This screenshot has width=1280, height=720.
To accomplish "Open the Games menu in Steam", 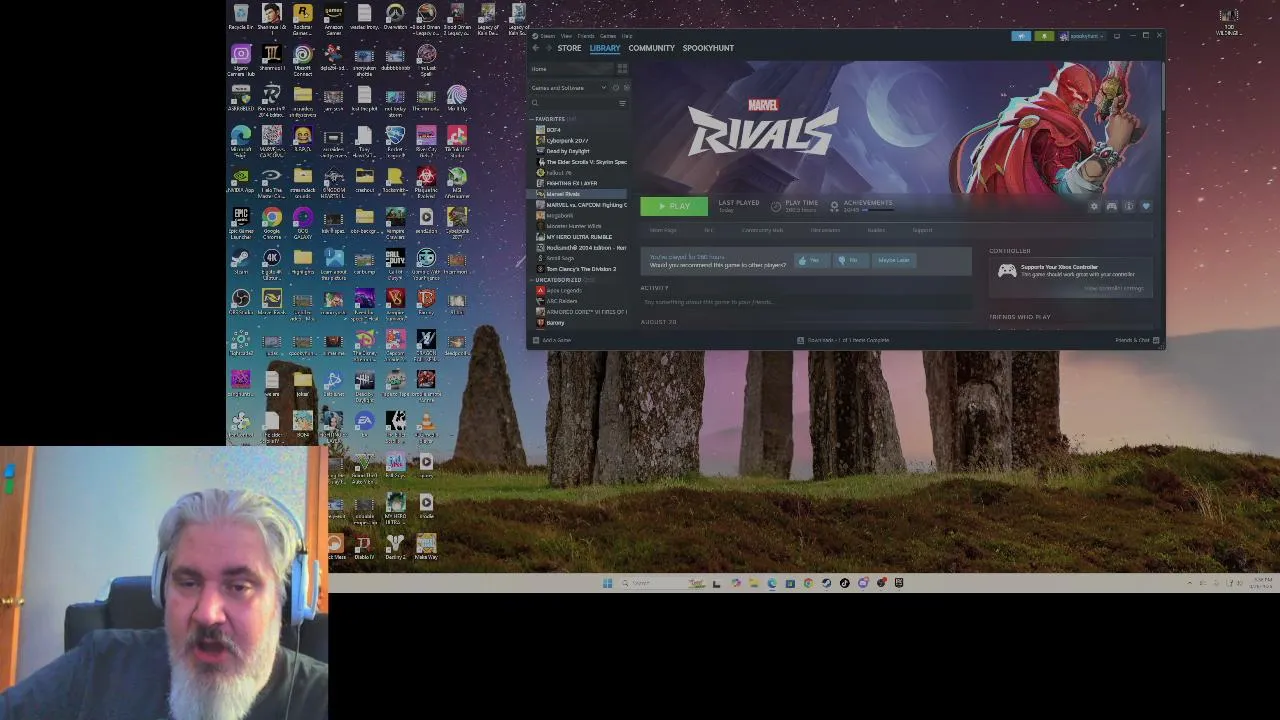I will tap(607, 36).
